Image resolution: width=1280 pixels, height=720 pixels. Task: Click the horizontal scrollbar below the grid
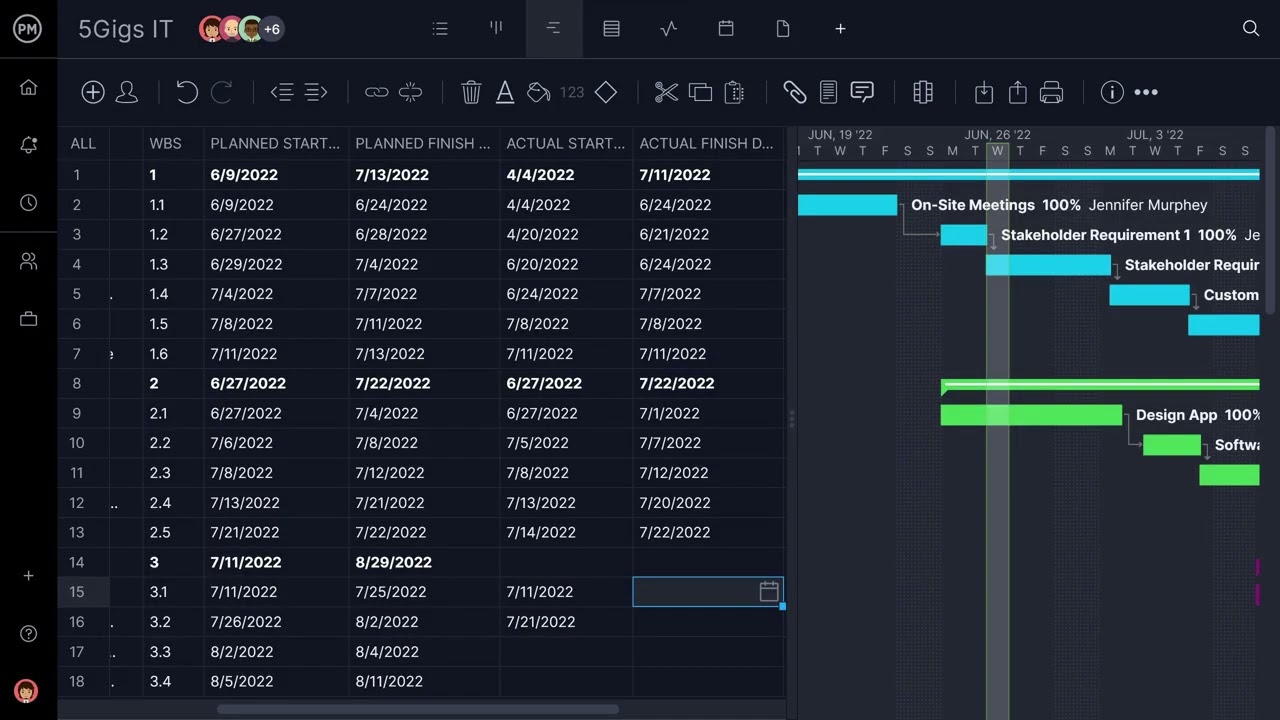417,710
